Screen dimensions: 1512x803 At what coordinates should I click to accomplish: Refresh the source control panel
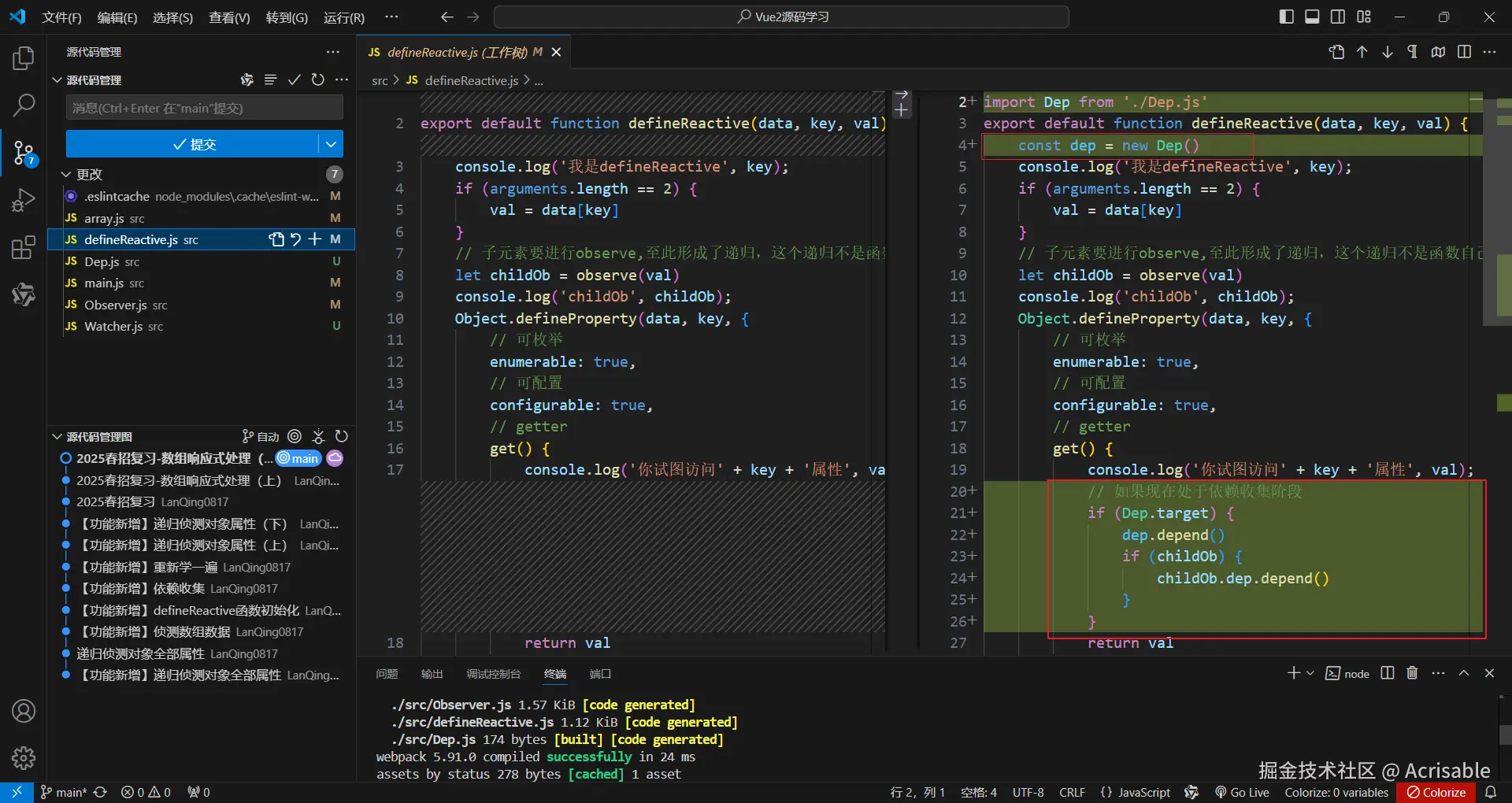pyautogui.click(x=317, y=80)
